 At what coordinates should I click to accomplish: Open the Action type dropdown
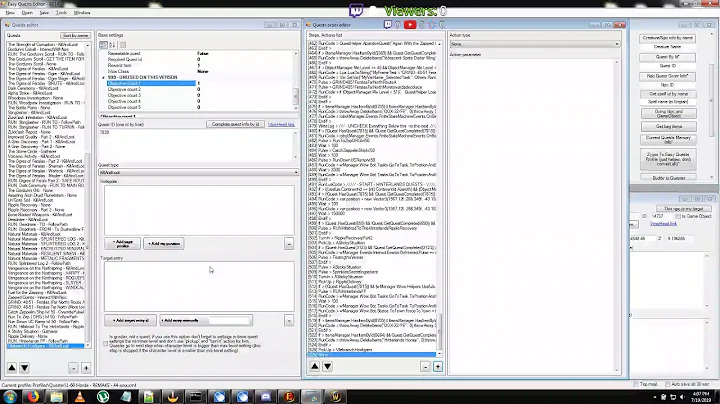coord(535,44)
